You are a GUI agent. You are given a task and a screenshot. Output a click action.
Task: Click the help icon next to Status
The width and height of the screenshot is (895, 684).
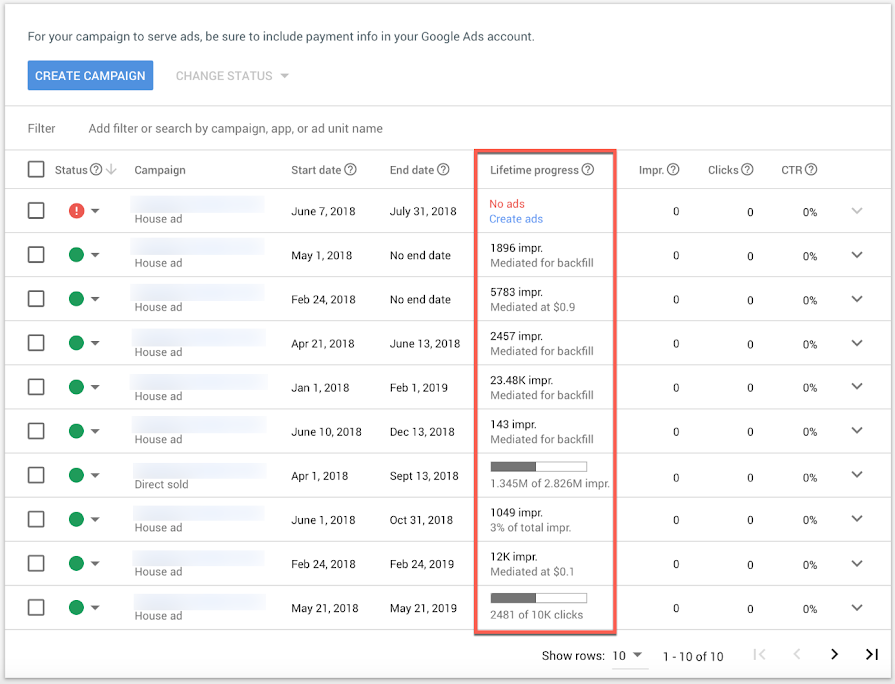coord(96,170)
